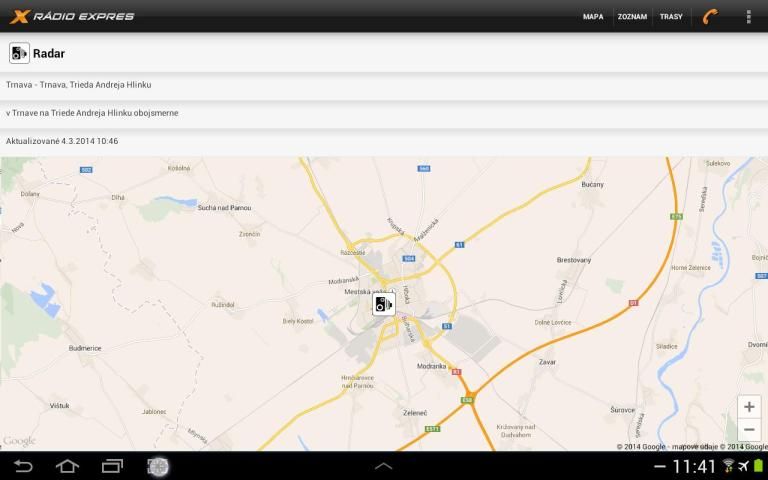
Task: Tap the Aktualizované 4.3.2014 10:46 row
Action: pos(384,141)
